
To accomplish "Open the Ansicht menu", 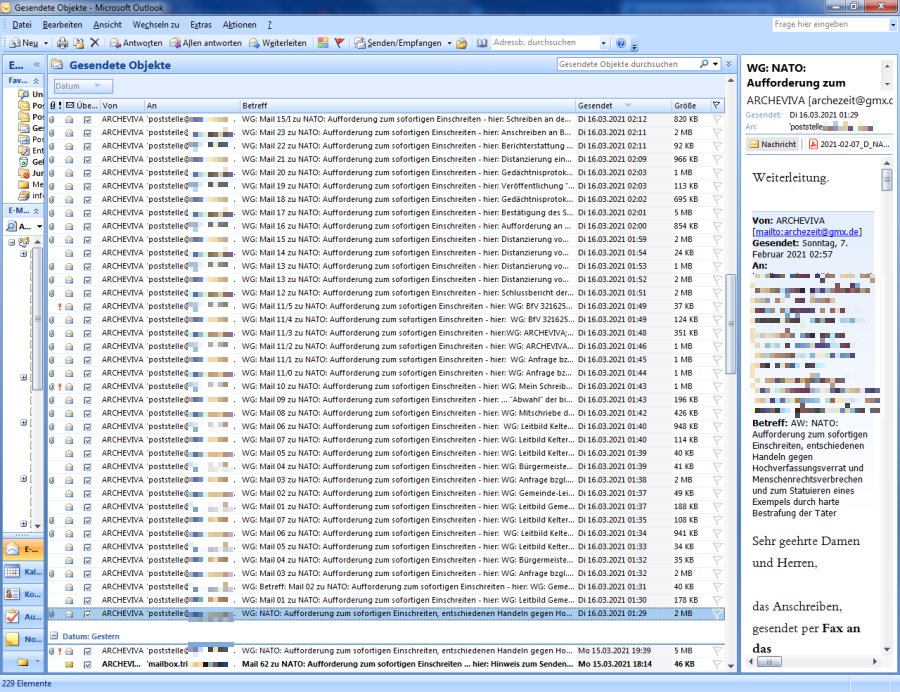I will [x=107, y=25].
